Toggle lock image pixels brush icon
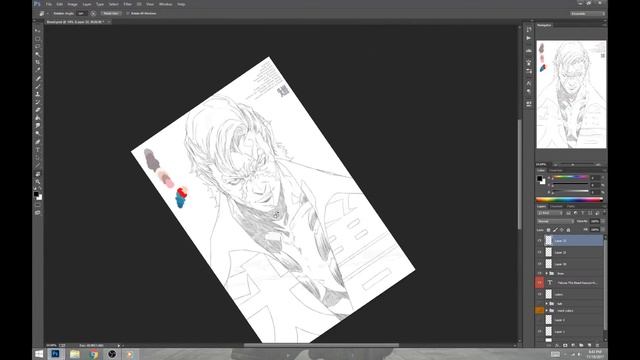 click(x=555, y=230)
